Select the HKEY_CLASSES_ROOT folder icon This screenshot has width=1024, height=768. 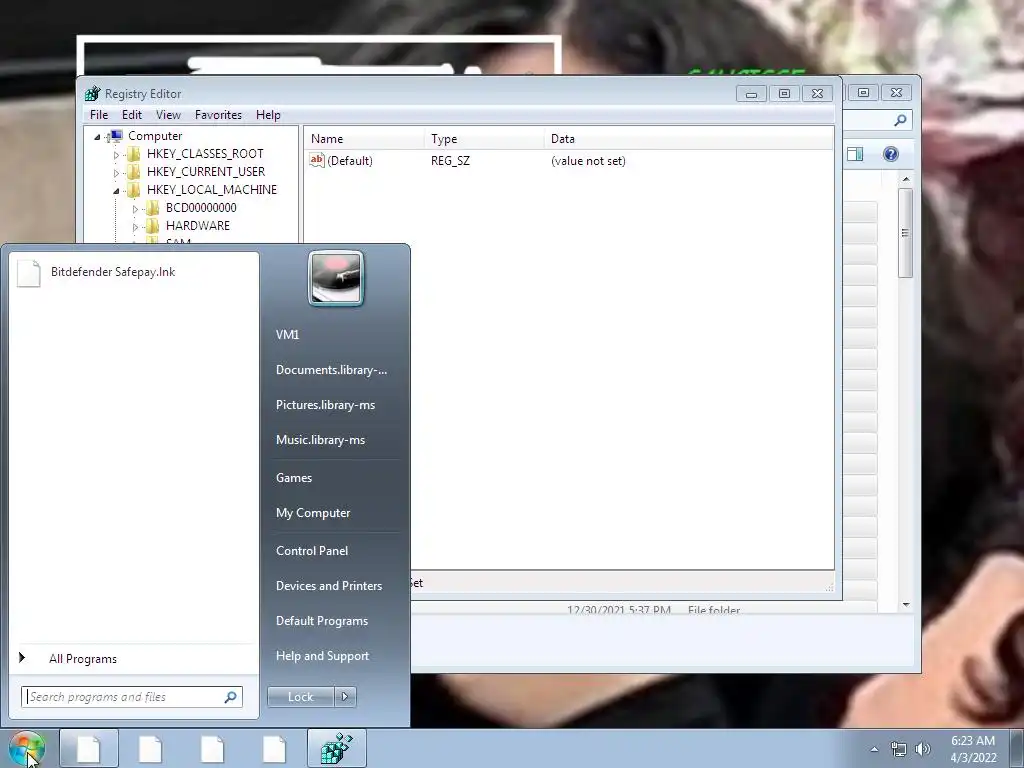point(134,154)
